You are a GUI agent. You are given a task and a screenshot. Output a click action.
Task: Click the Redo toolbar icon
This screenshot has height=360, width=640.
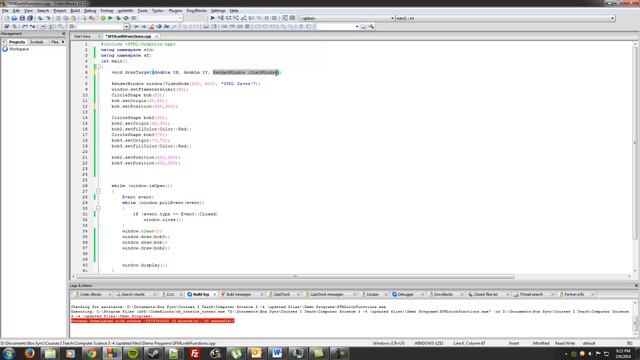48,18
